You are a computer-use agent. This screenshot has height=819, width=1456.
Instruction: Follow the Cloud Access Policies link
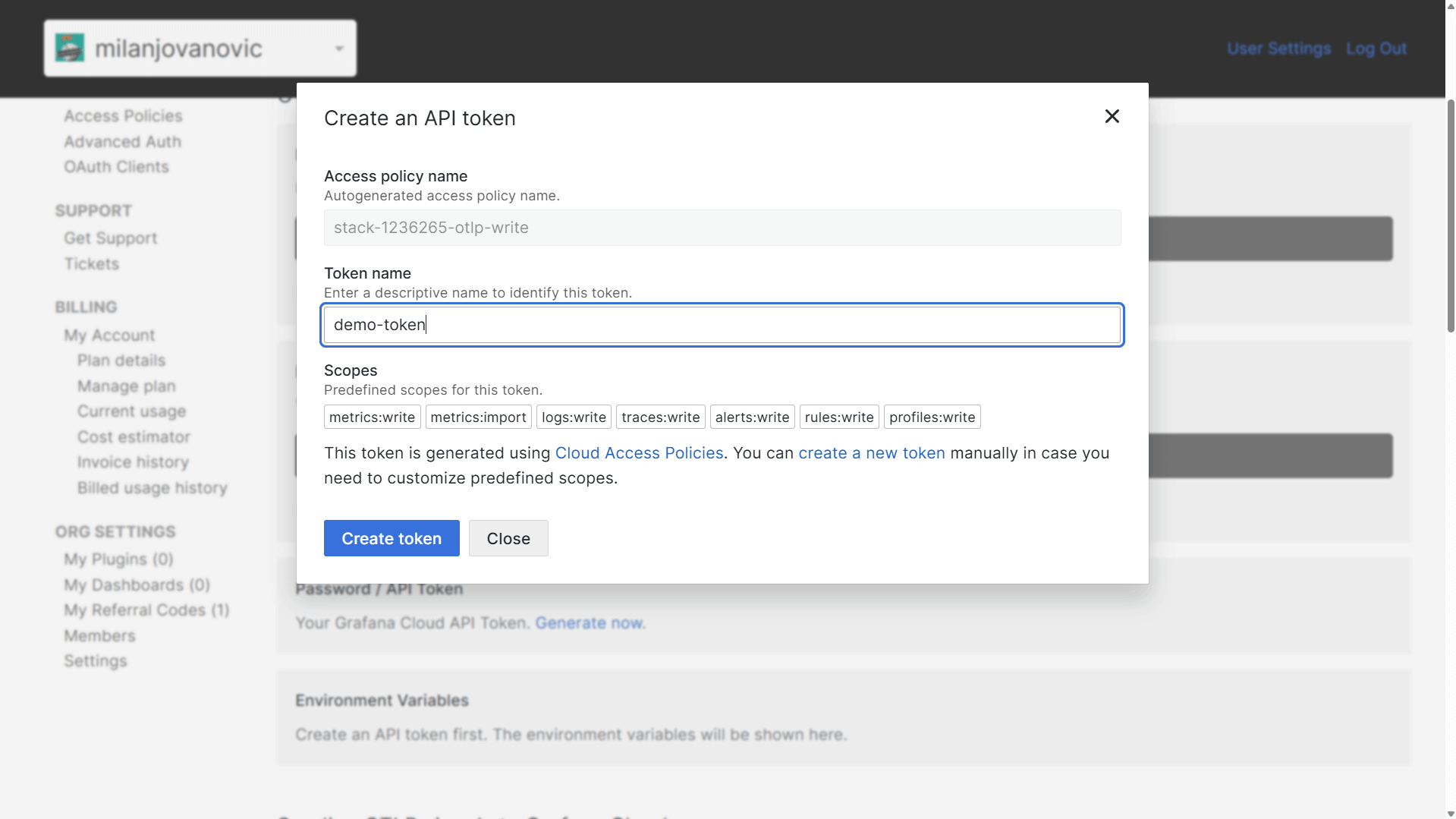pos(639,452)
